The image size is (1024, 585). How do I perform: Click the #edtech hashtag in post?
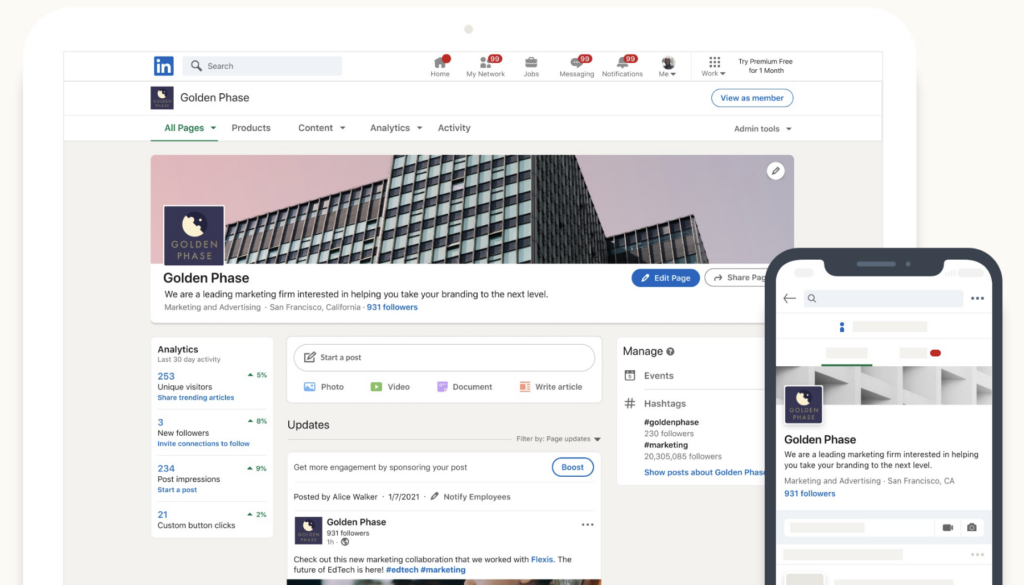(x=402, y=570)
